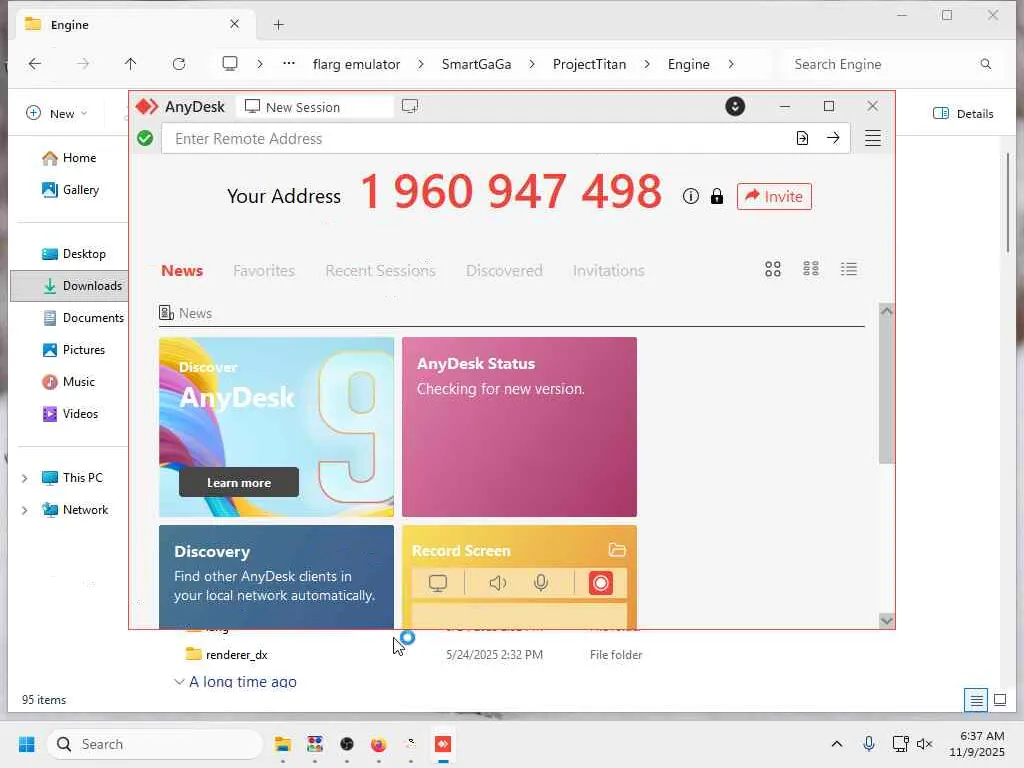Show hidden system tray icons
This screenshot has height=768, width=1024.
pos(837,744)
